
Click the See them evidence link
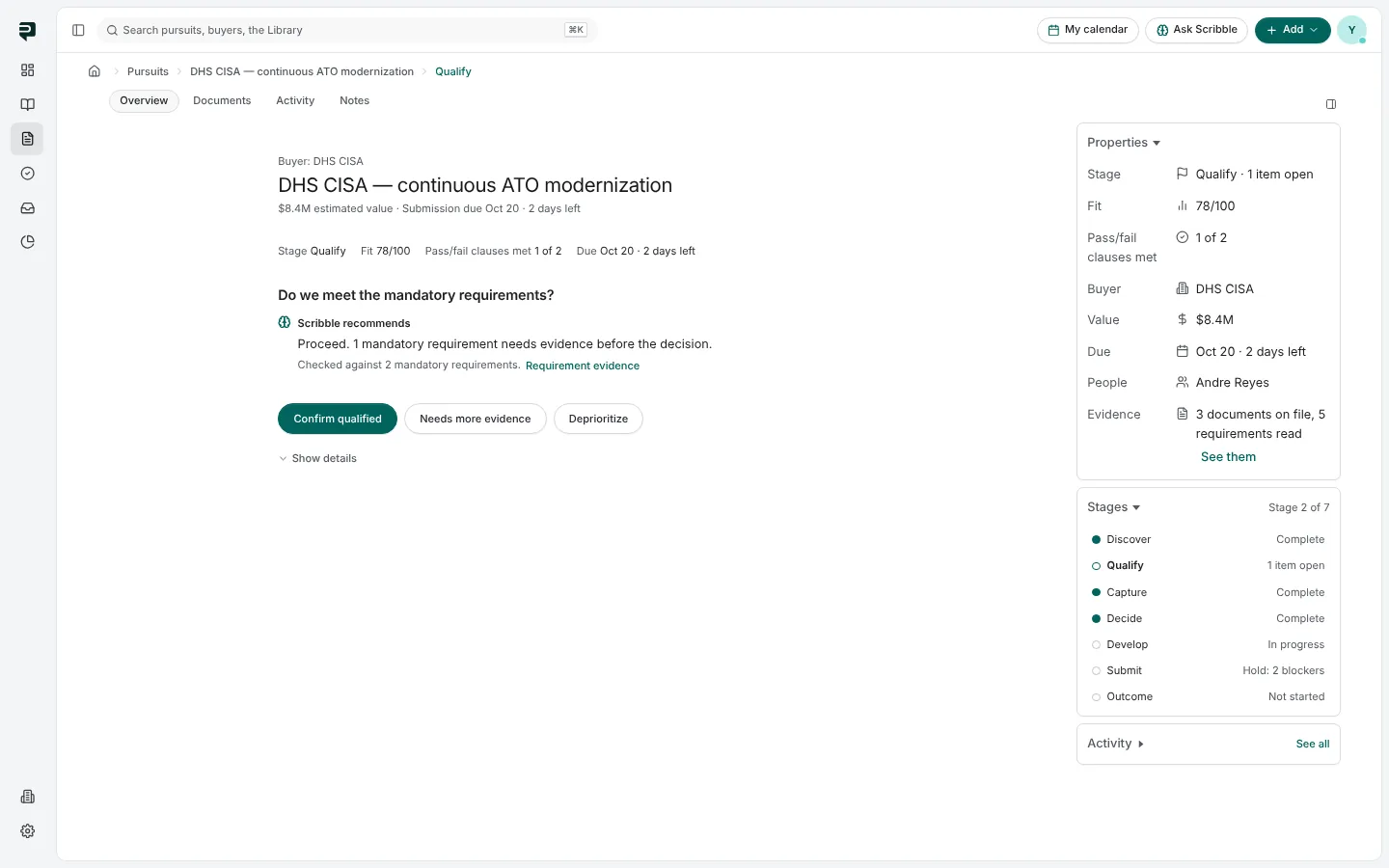1228,457
